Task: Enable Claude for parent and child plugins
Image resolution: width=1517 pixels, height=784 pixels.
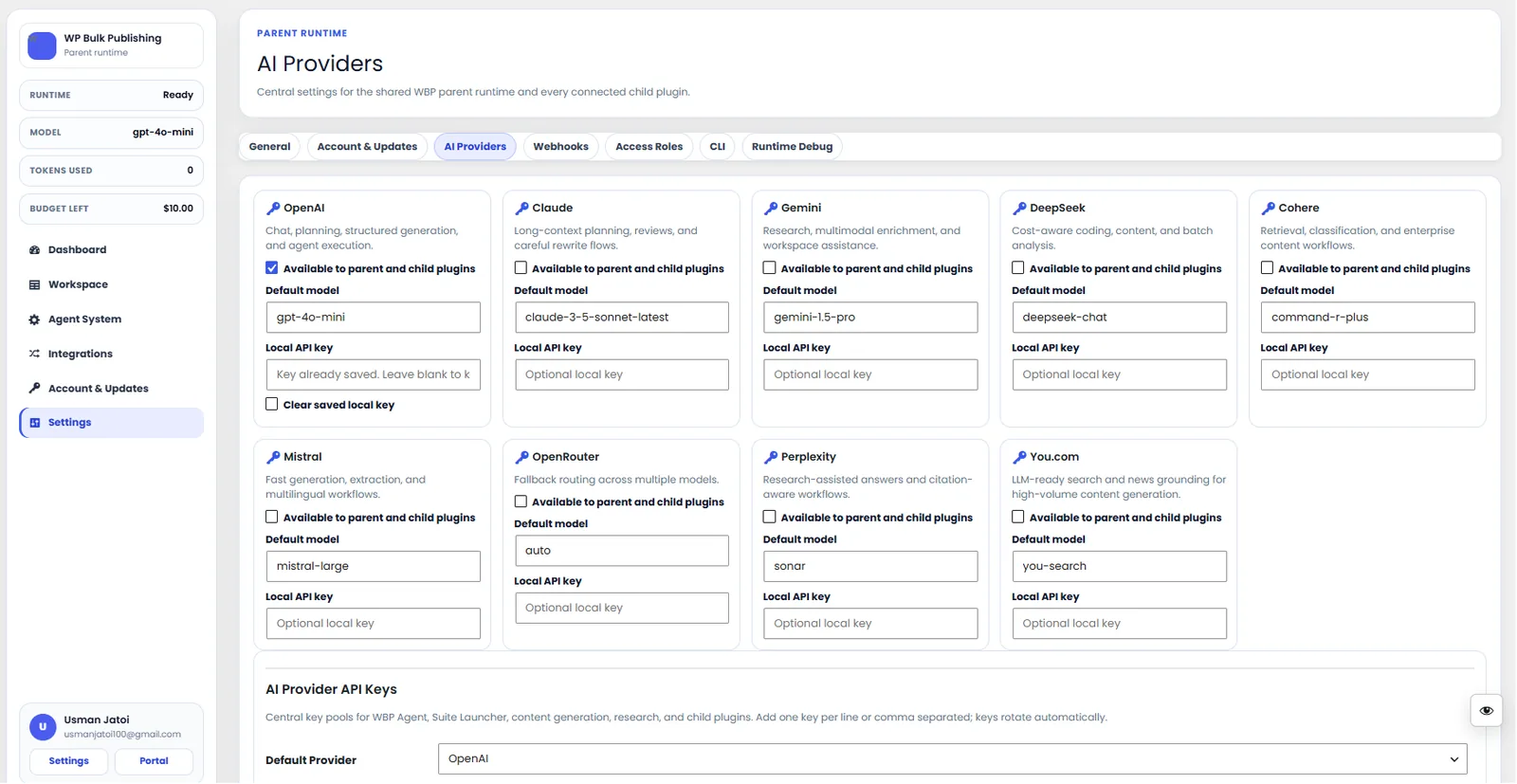Action: tap(521, 268)
